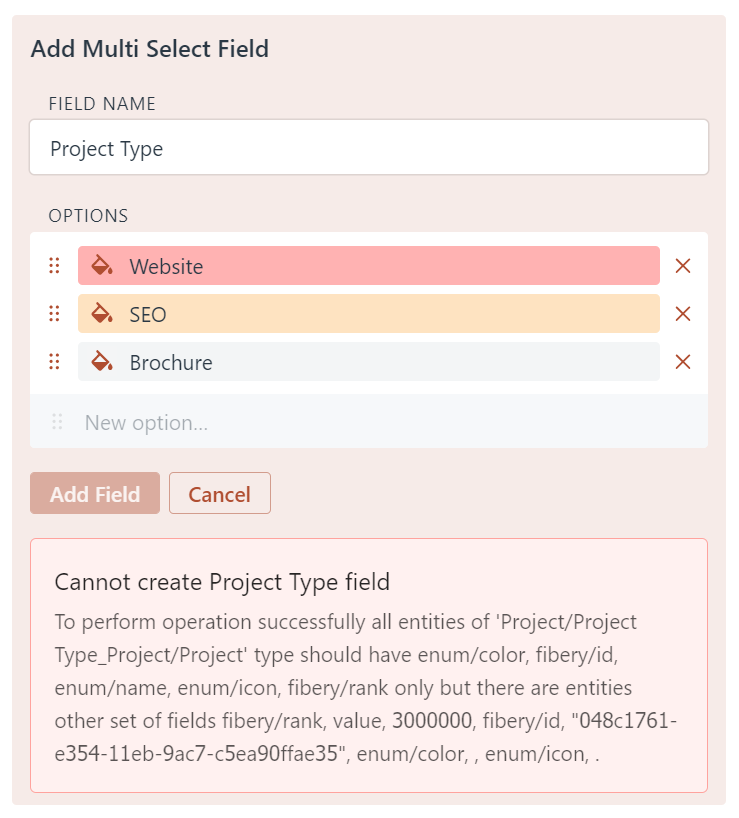Click the Cannot create Project Type heading
The width and height of the screenshot is (739, 818).
coord(222,582)
